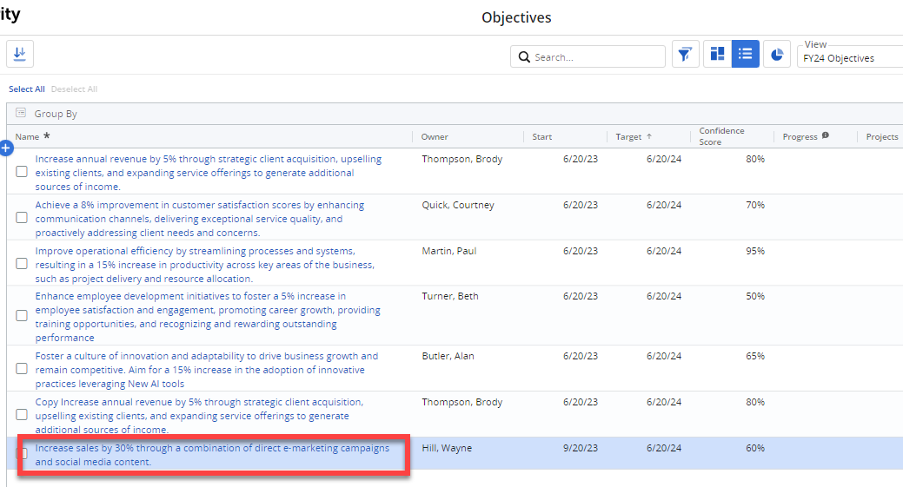Switch to board card view icon
Image resolution: width=904 pixels, height=488 pixels.
[x=717, y=54]
